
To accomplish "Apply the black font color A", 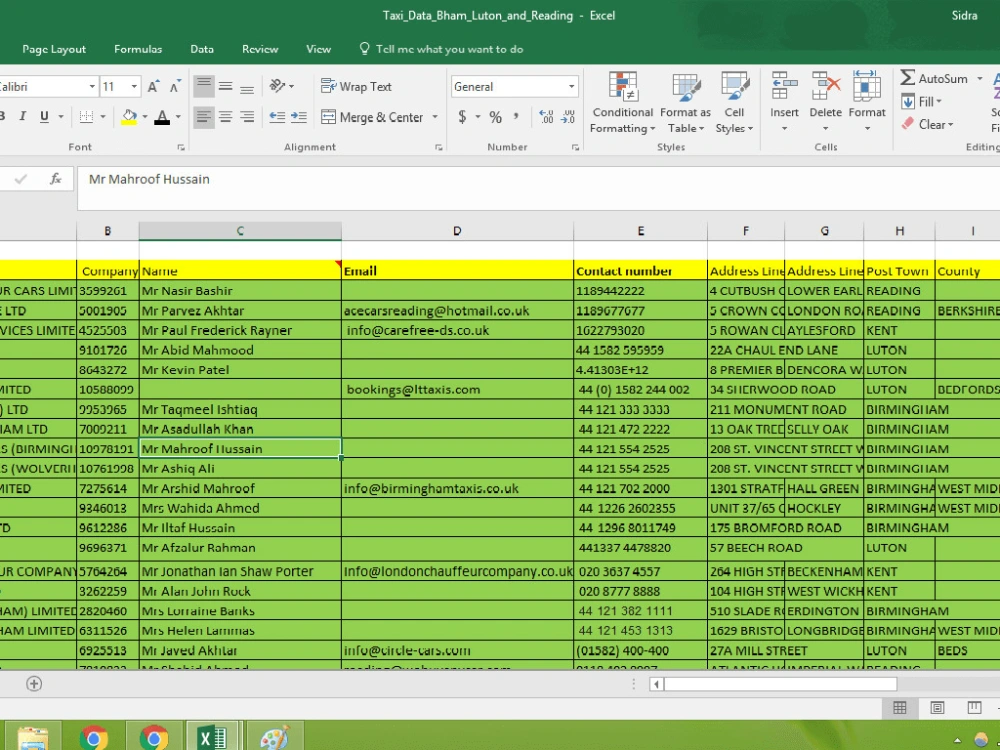I will click(162, 117).
